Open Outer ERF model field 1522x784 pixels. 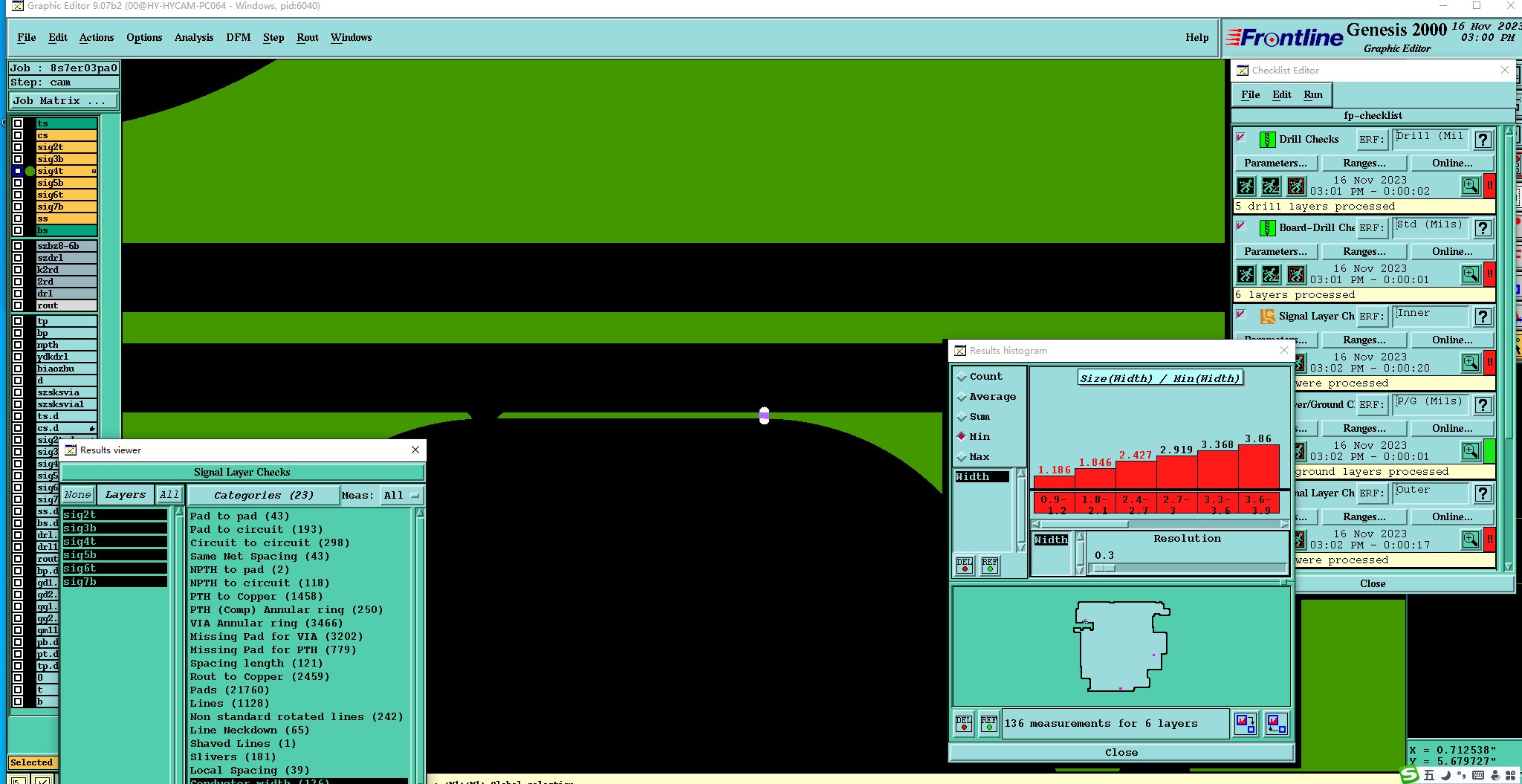[x=1430, y=493]
